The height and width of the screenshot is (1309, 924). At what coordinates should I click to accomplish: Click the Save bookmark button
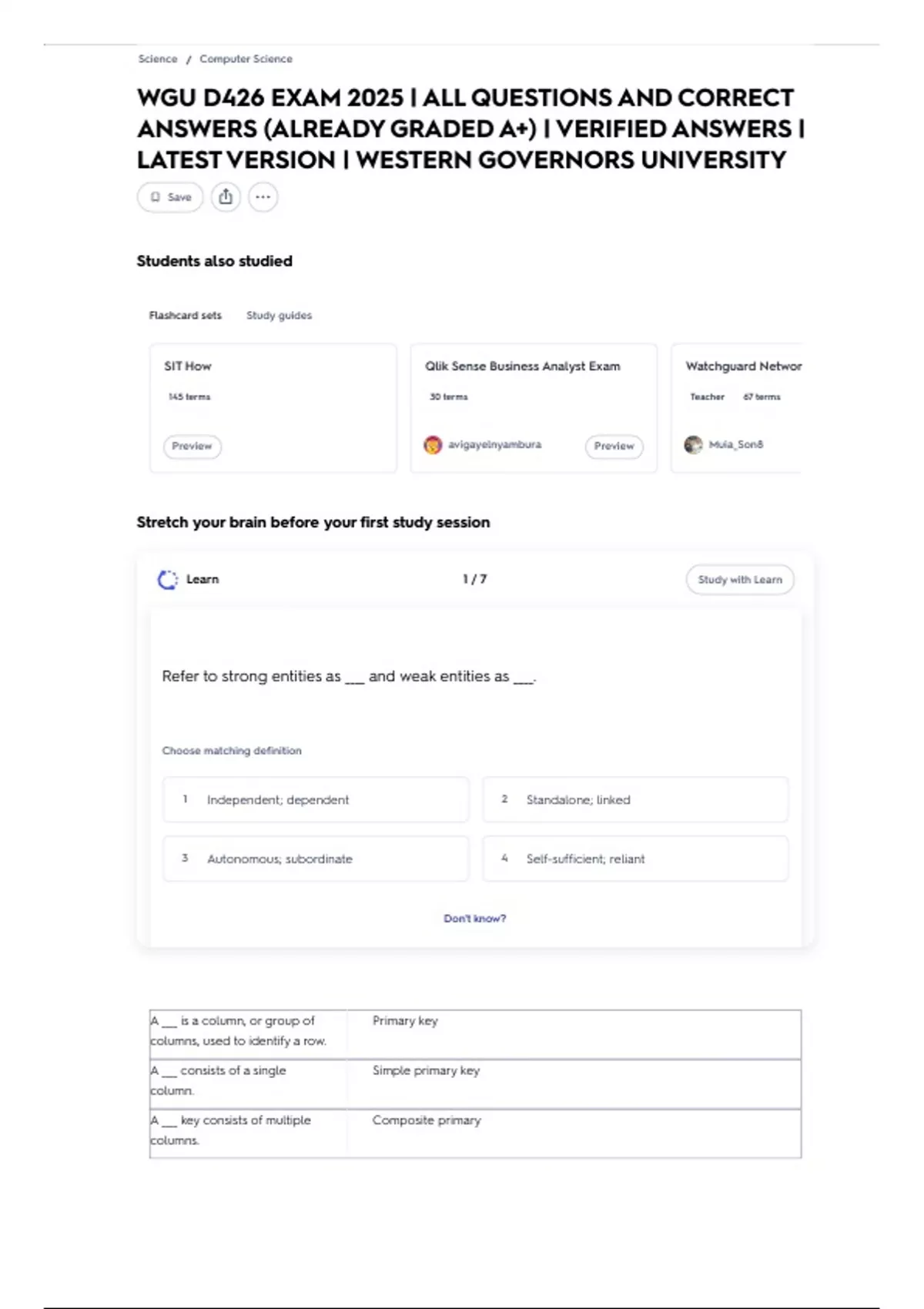(170, 197)
